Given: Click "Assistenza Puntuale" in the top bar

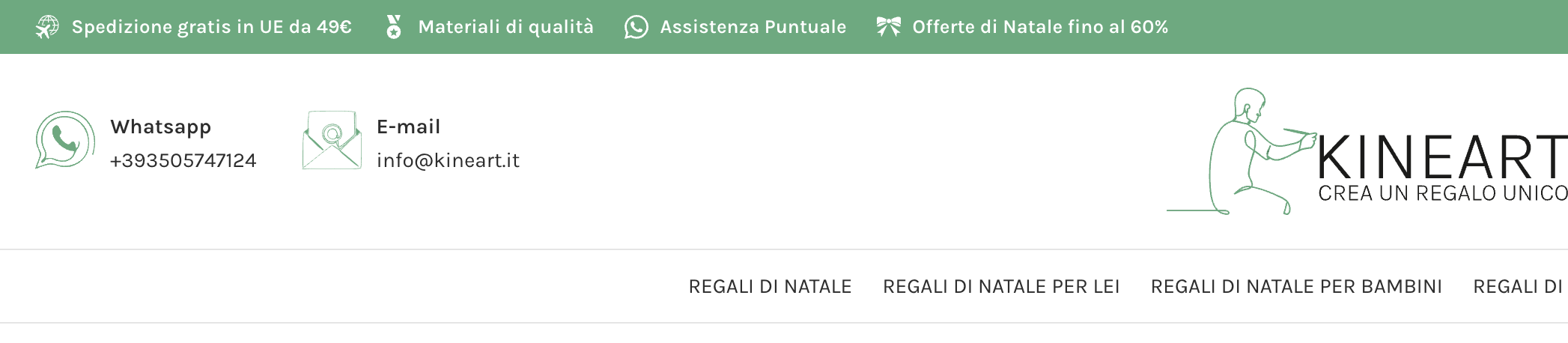Looking at the screenshot, I should [x=753, y=27].
